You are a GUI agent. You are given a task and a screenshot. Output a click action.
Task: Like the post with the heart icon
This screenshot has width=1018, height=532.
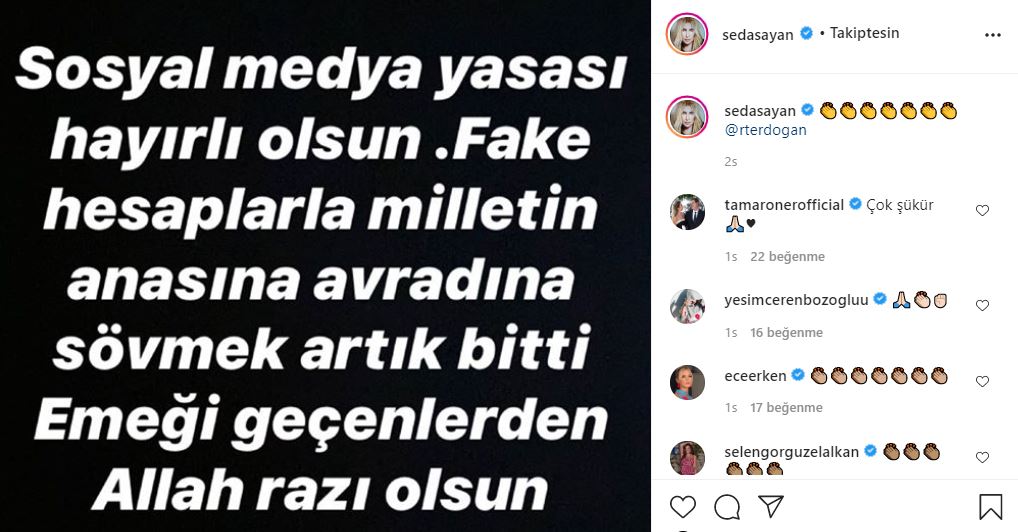click(x=682, y=507)
